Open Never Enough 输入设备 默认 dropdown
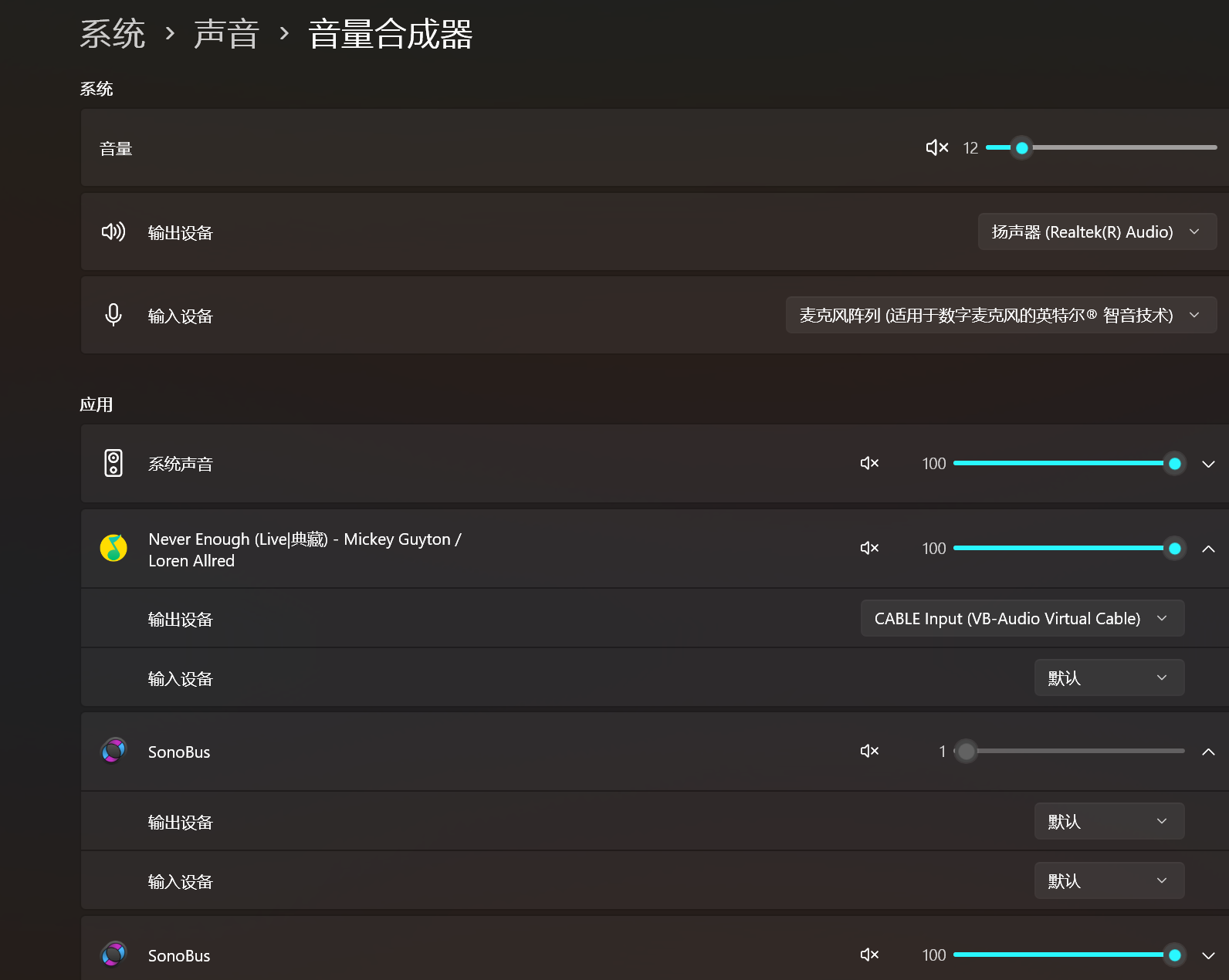Viewport: 1229px width, 980px height. (1109, 678)
